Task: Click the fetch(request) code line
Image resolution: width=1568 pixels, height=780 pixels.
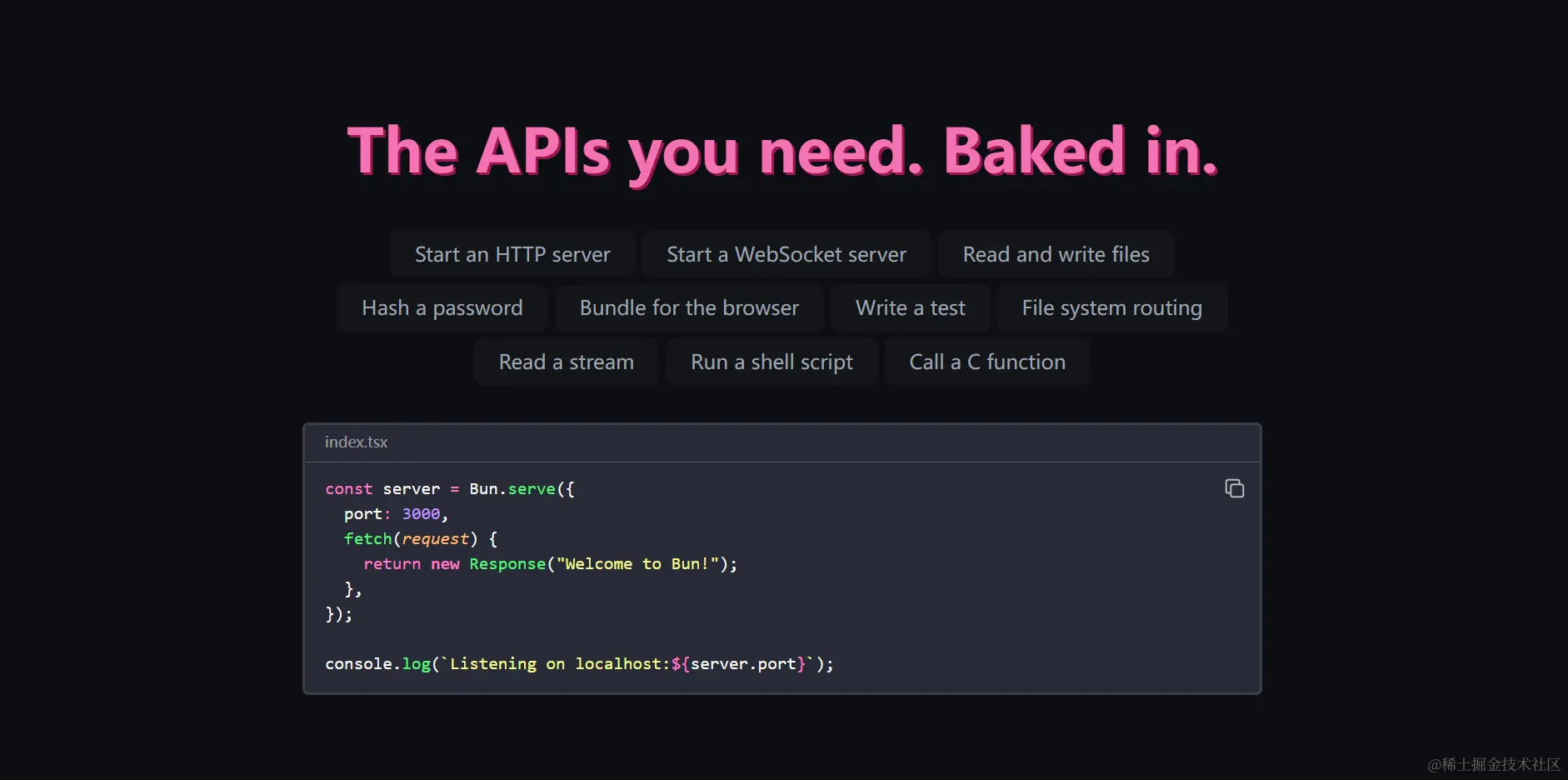Action: [x=421, y=539]
